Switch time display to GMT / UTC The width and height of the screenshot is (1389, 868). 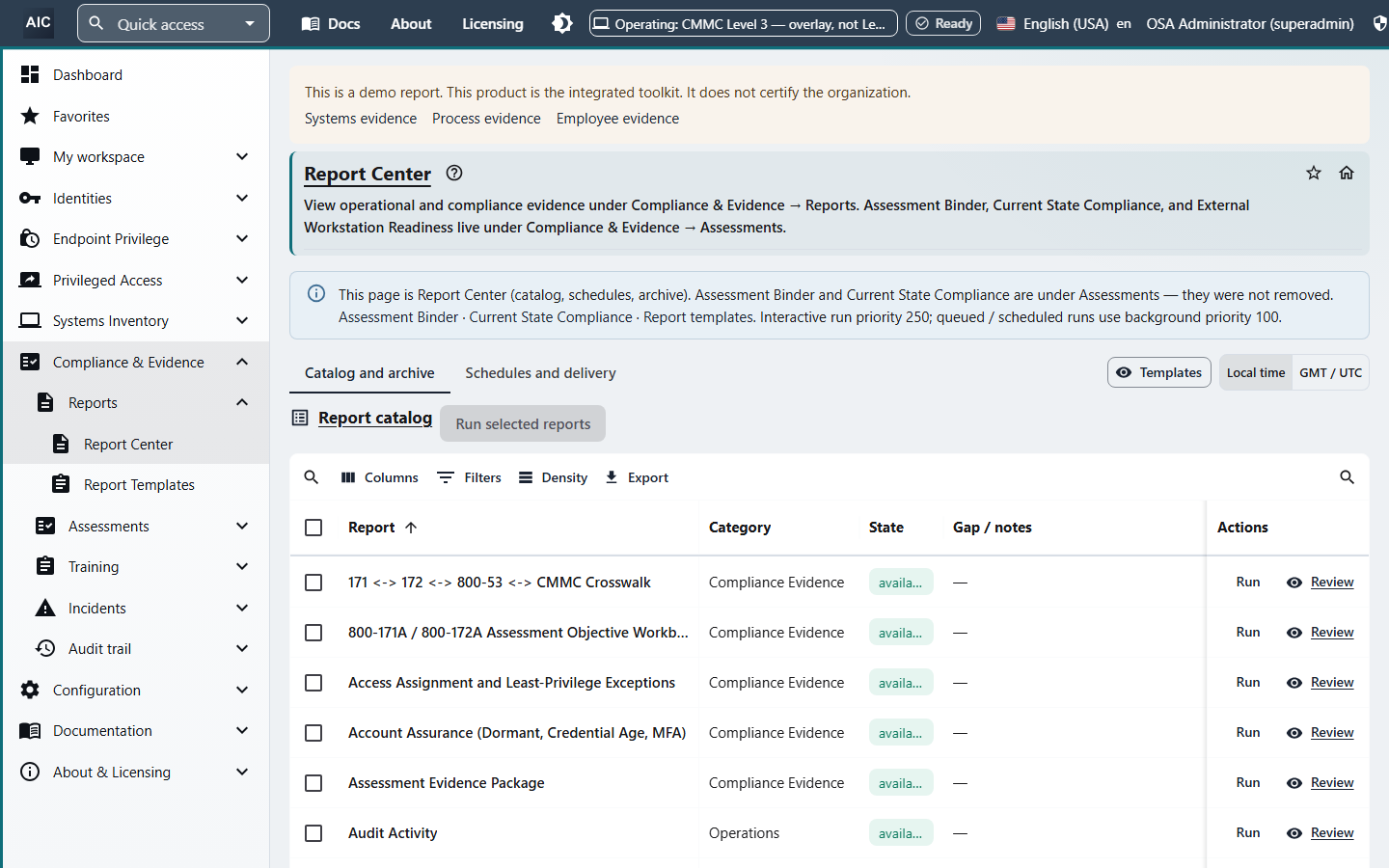pyautogui.click(x=1330, y=372)
